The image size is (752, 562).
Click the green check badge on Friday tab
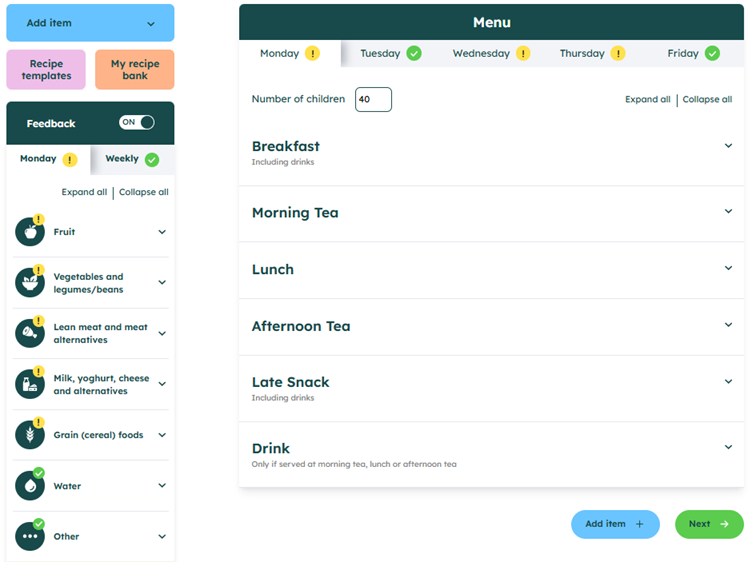(x=712, y=53)
